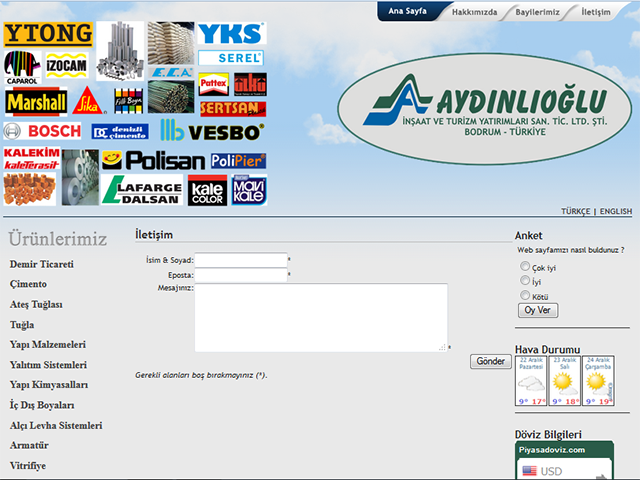The image size is (640, 480).
Task: Click the Sertsan brand logo
Action: coord(233,109)
